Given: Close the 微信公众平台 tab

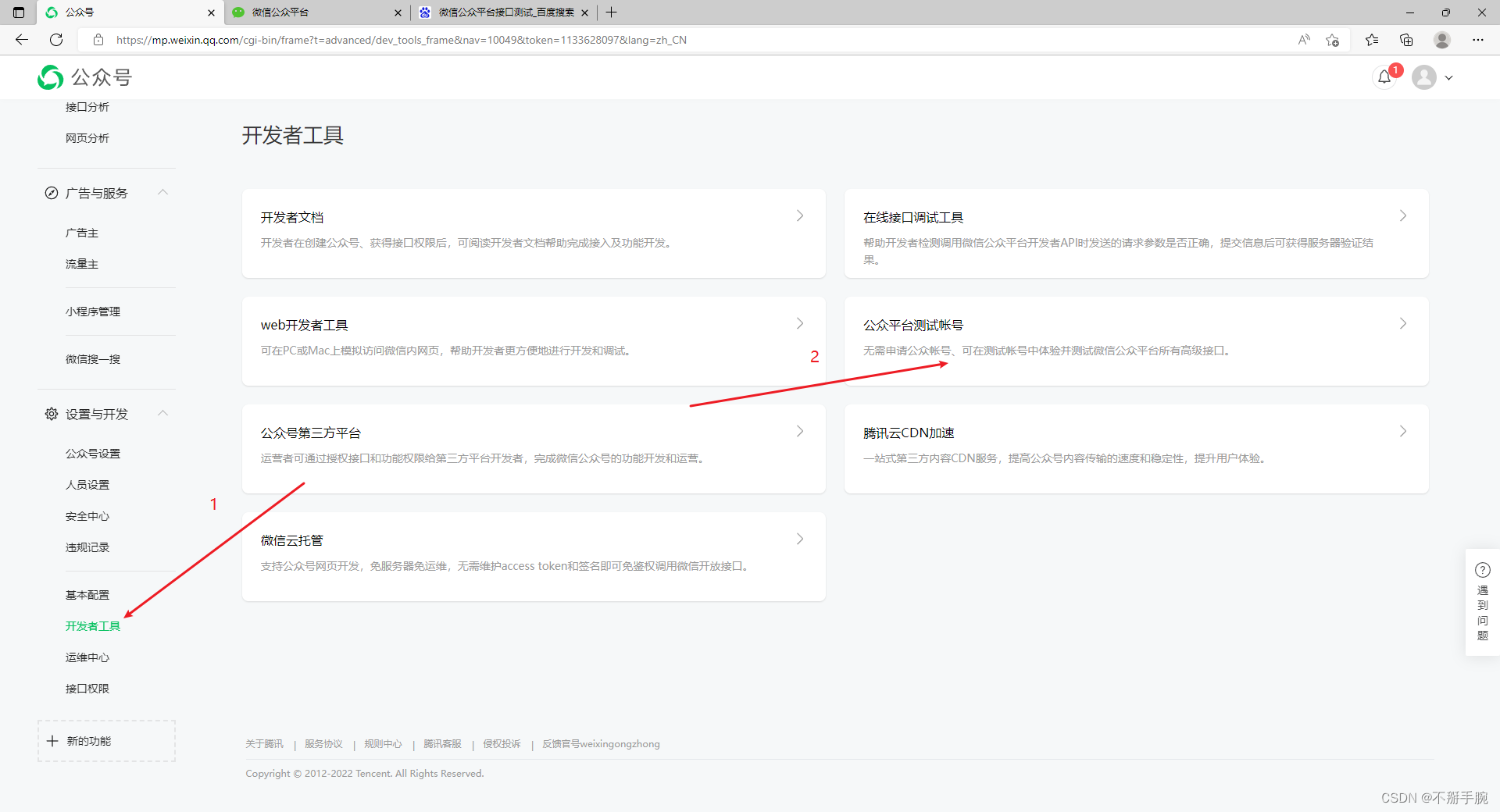Looking at the screenshot, I should (x=398, y=12).
